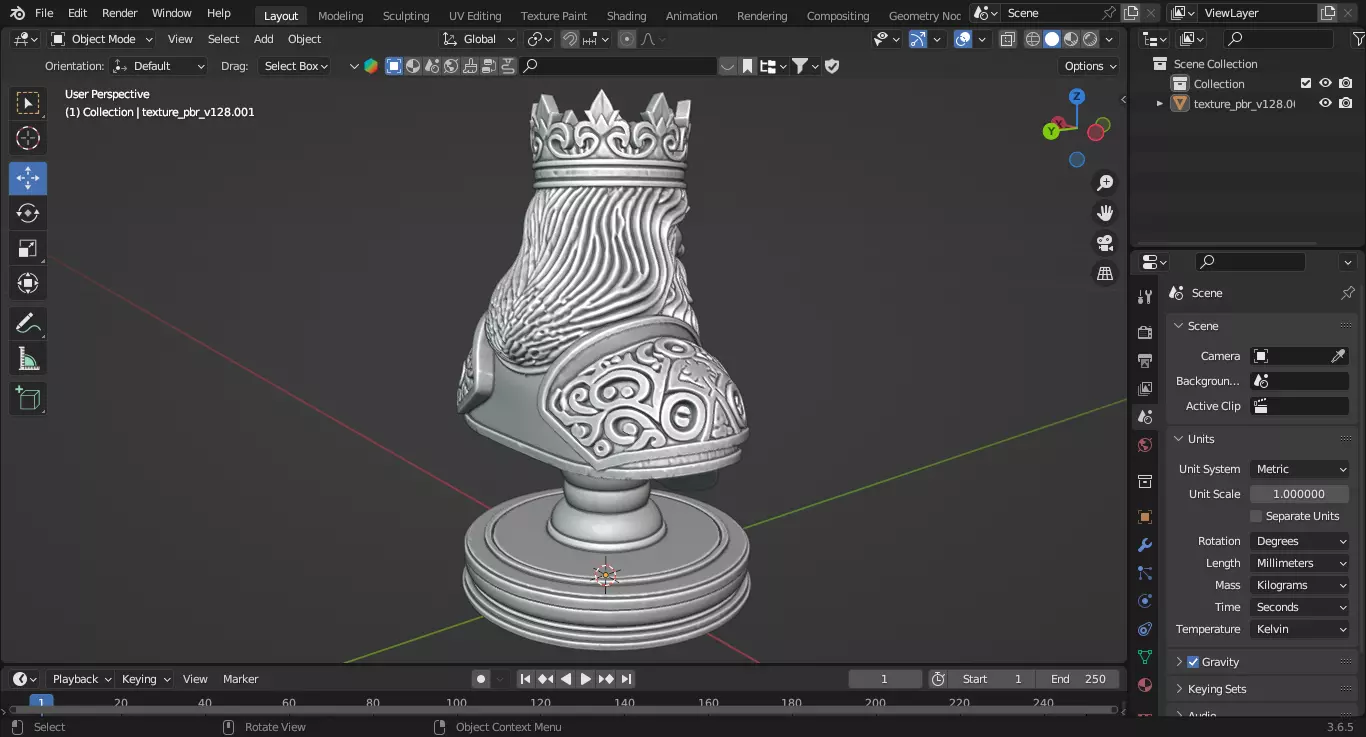This screenshot has width=1366, height=737.
Task: Open Unit System Metric dropdown
Action: point(1299,469)
